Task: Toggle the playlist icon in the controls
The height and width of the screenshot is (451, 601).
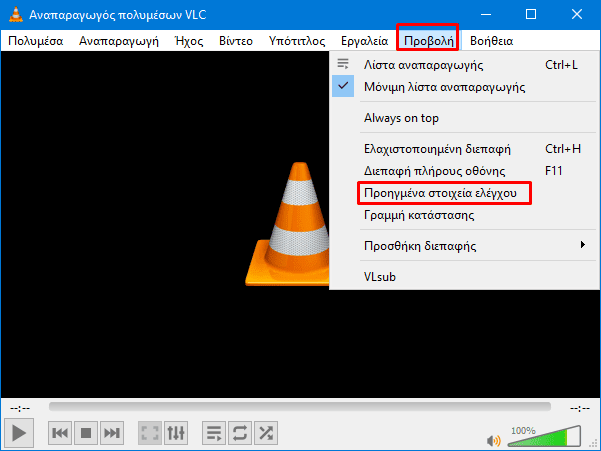Action: tap(214, 433)
